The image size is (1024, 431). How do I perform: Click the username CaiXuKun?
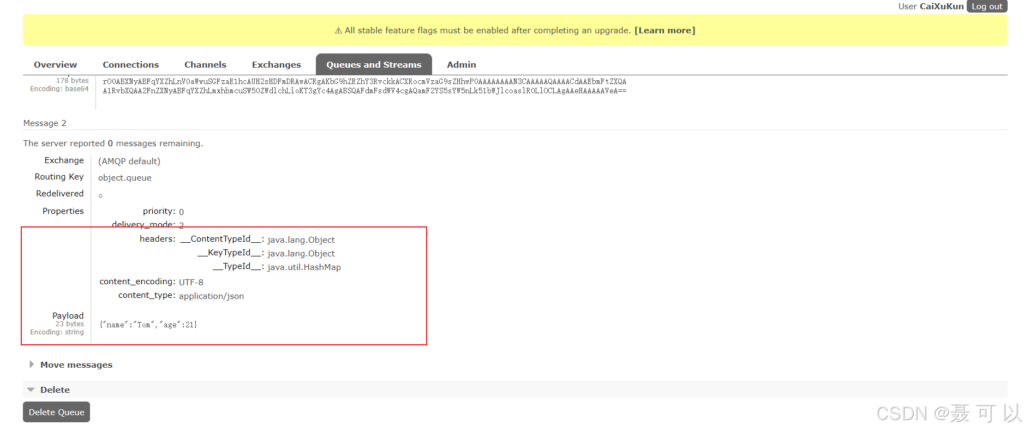pyautogui.click(x=941, y=6)
